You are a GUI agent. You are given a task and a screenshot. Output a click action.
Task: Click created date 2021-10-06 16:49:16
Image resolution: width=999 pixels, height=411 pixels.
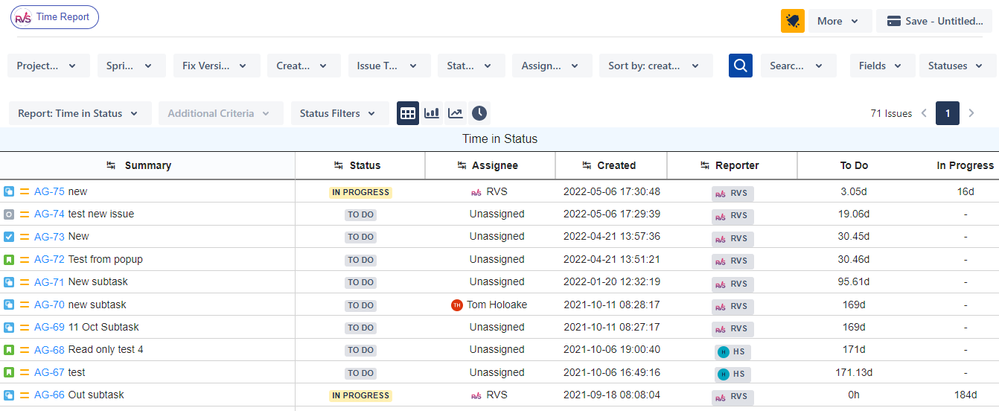tap(612, 372)
